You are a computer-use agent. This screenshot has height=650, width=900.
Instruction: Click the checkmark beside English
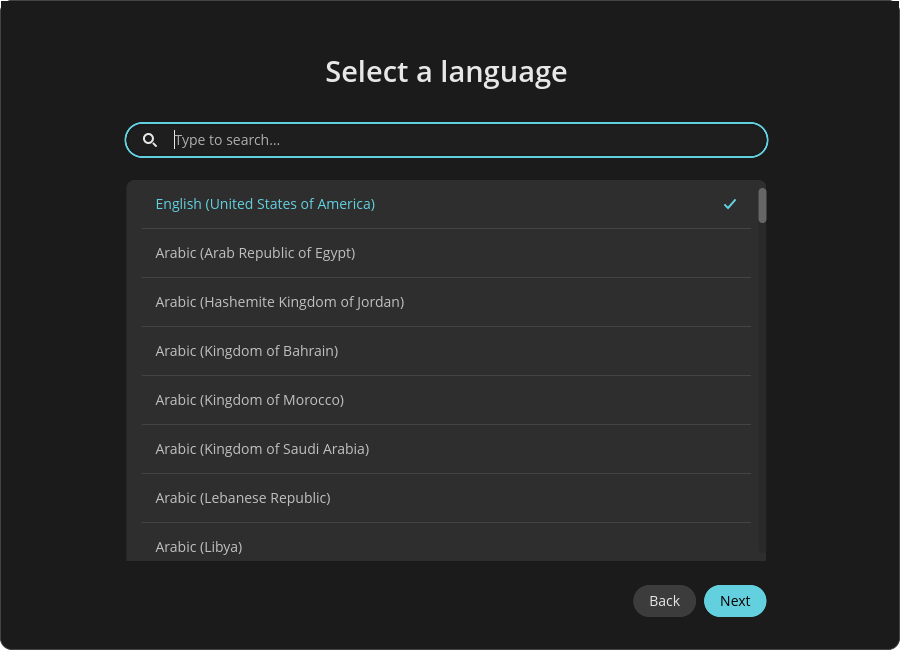[730, 204]
